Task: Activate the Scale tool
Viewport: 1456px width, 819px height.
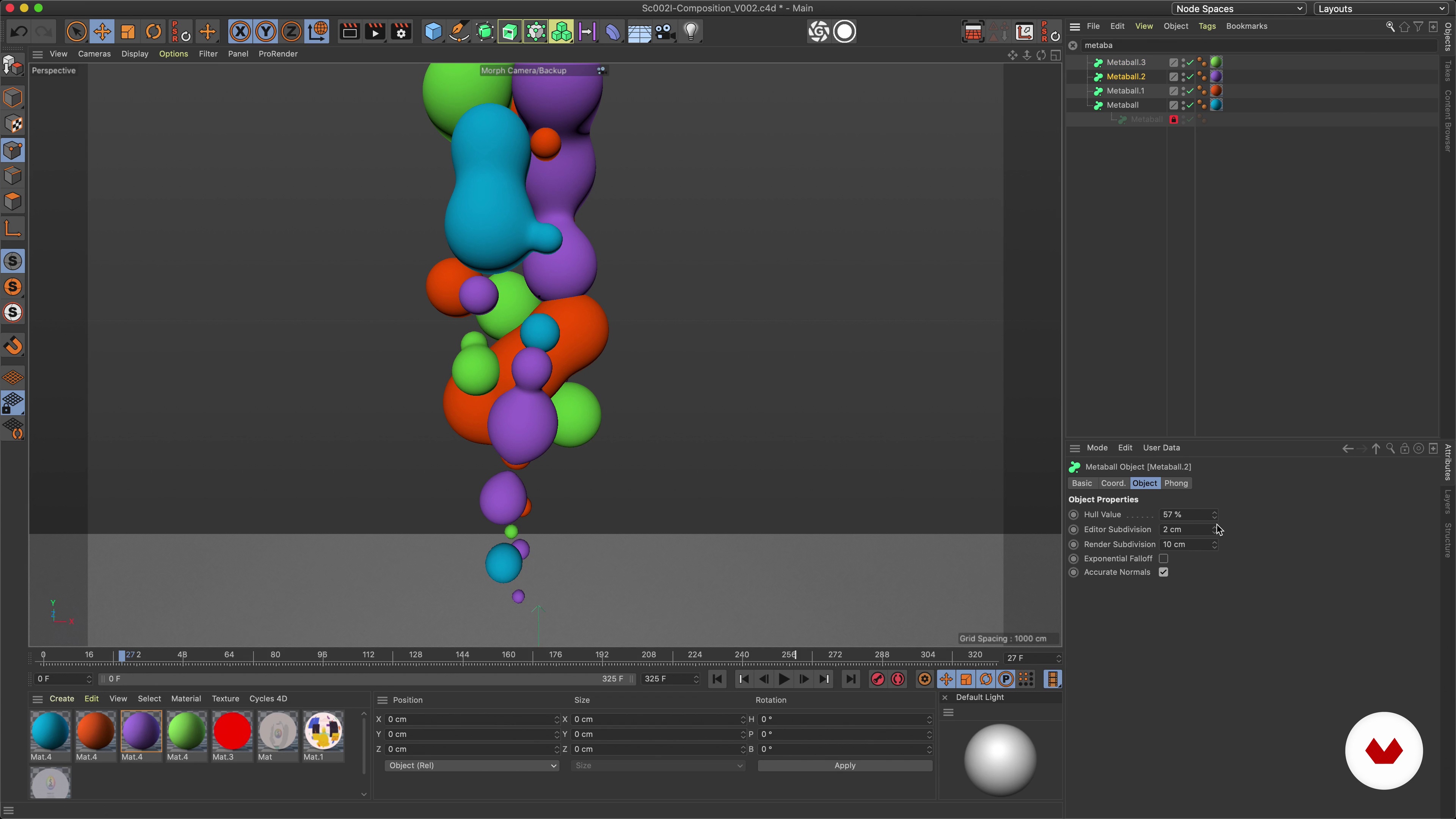Action: click(128, 31)
